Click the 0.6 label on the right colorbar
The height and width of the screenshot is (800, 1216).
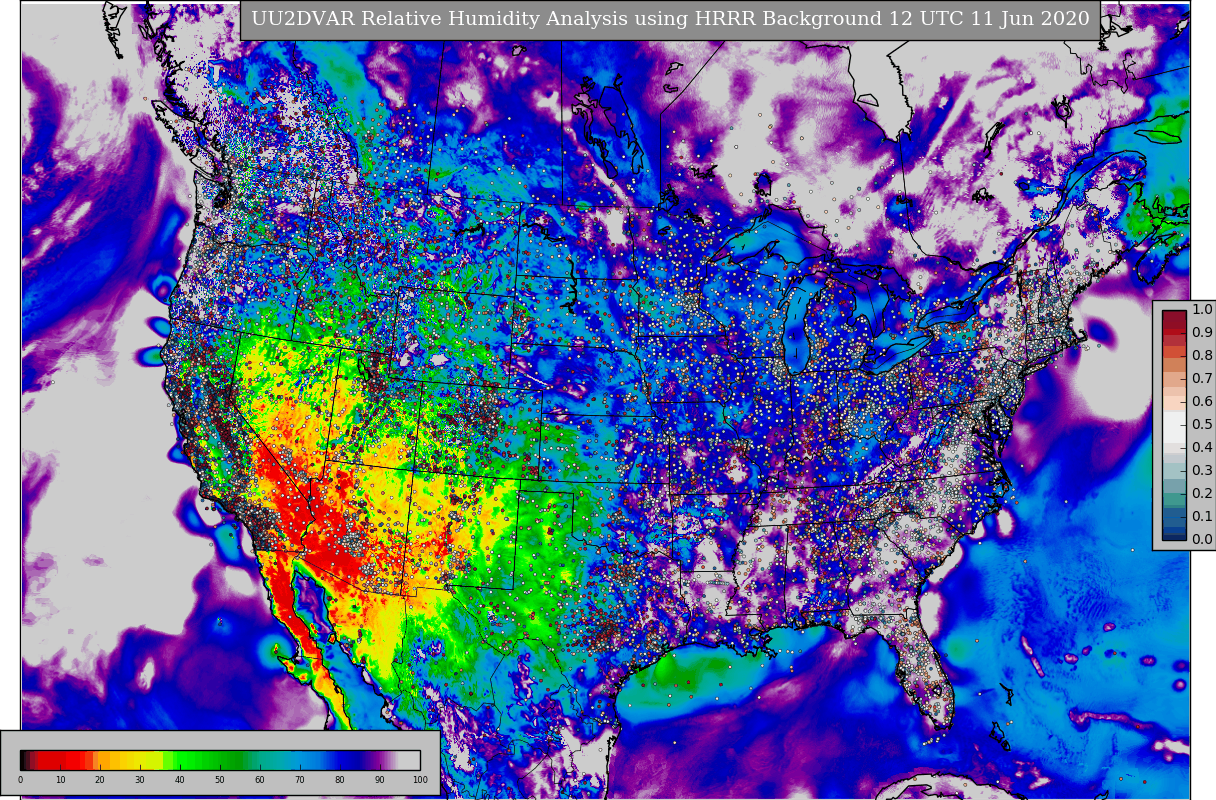coord(1202,402)
